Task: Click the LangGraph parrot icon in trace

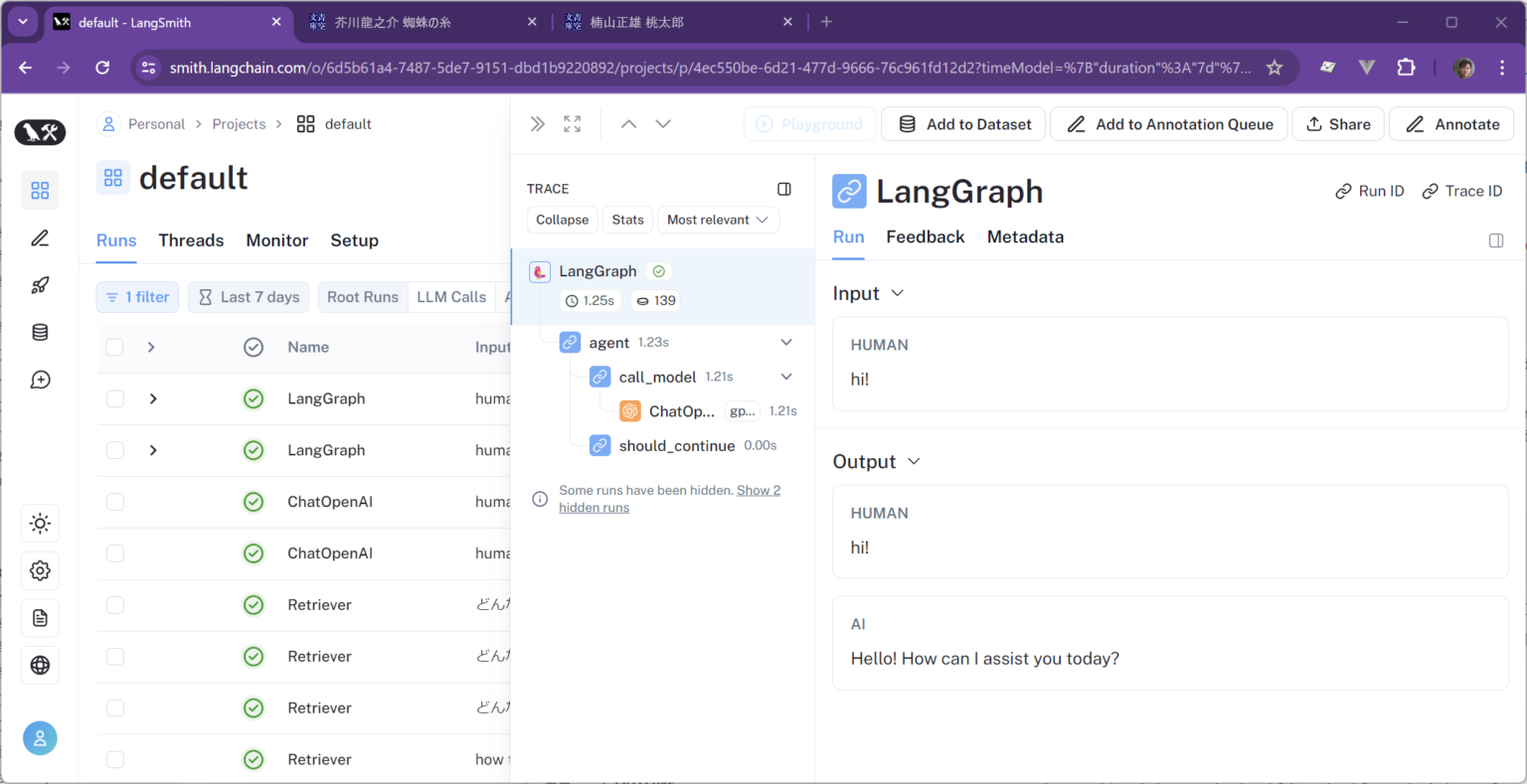Action: tap(539, 270)
